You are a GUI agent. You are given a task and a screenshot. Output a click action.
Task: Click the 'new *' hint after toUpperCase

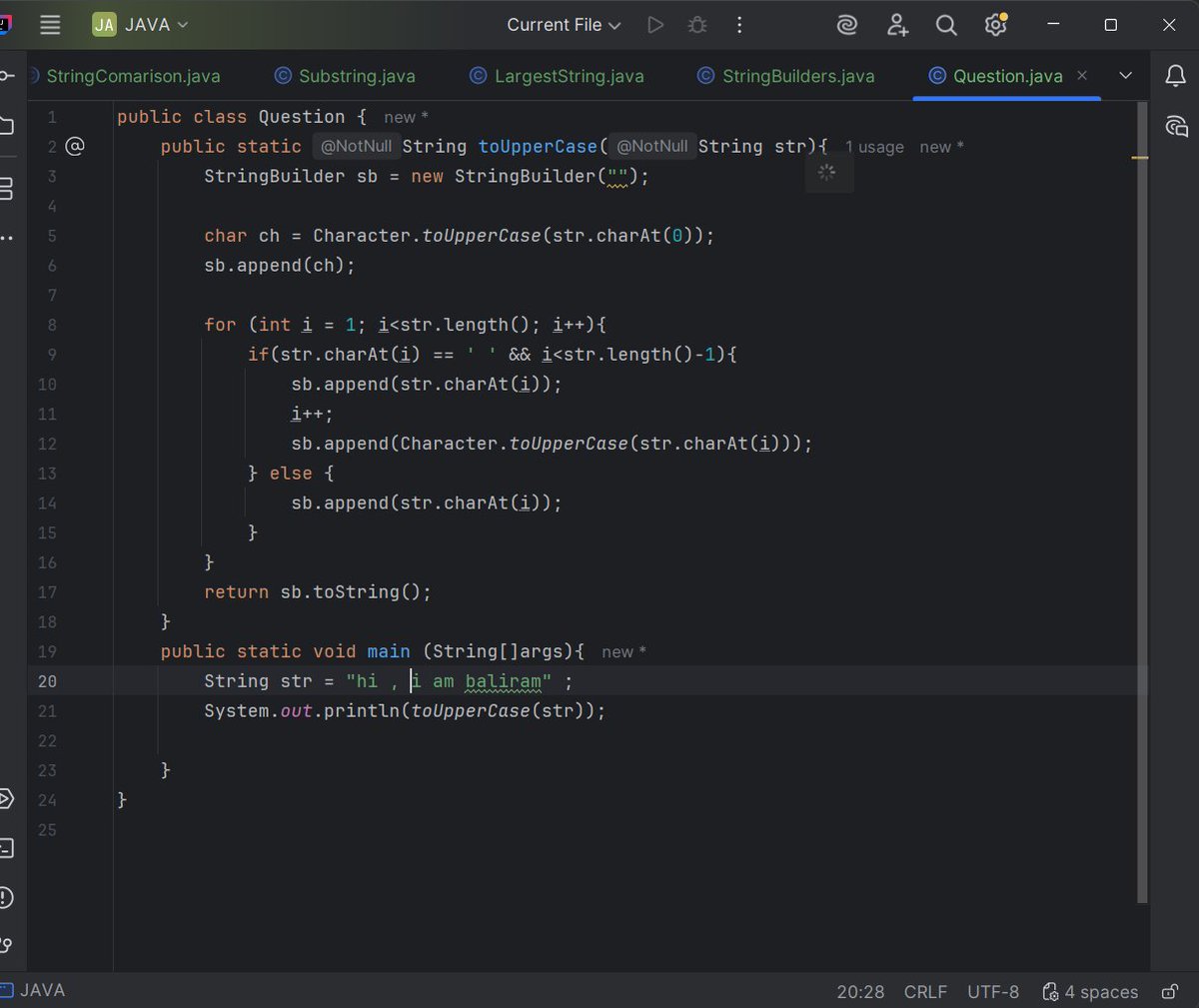click(x=941, y=147)
